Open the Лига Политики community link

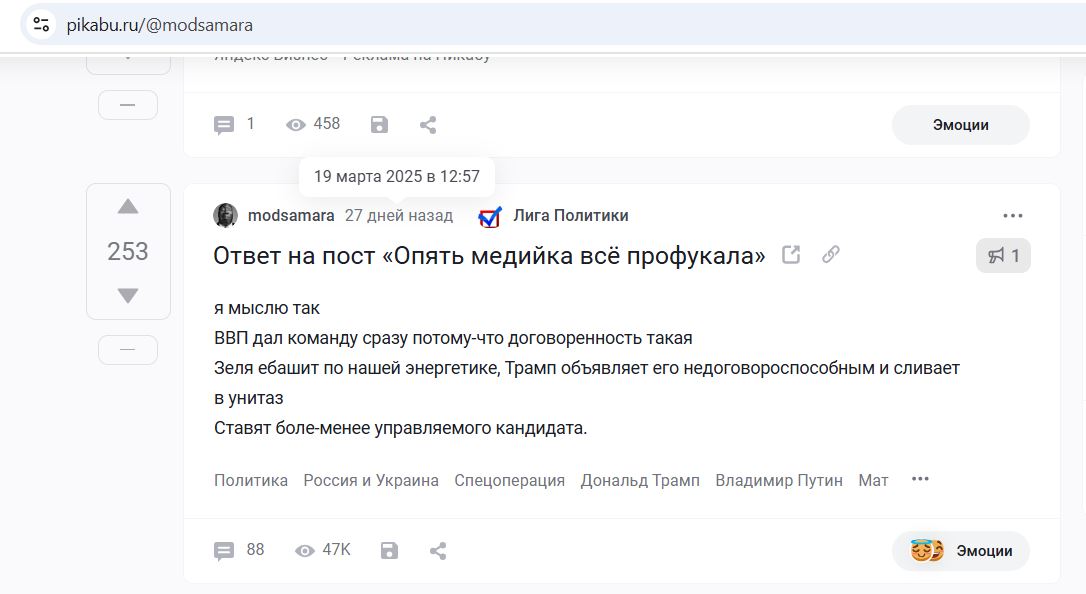click(571, 216)
